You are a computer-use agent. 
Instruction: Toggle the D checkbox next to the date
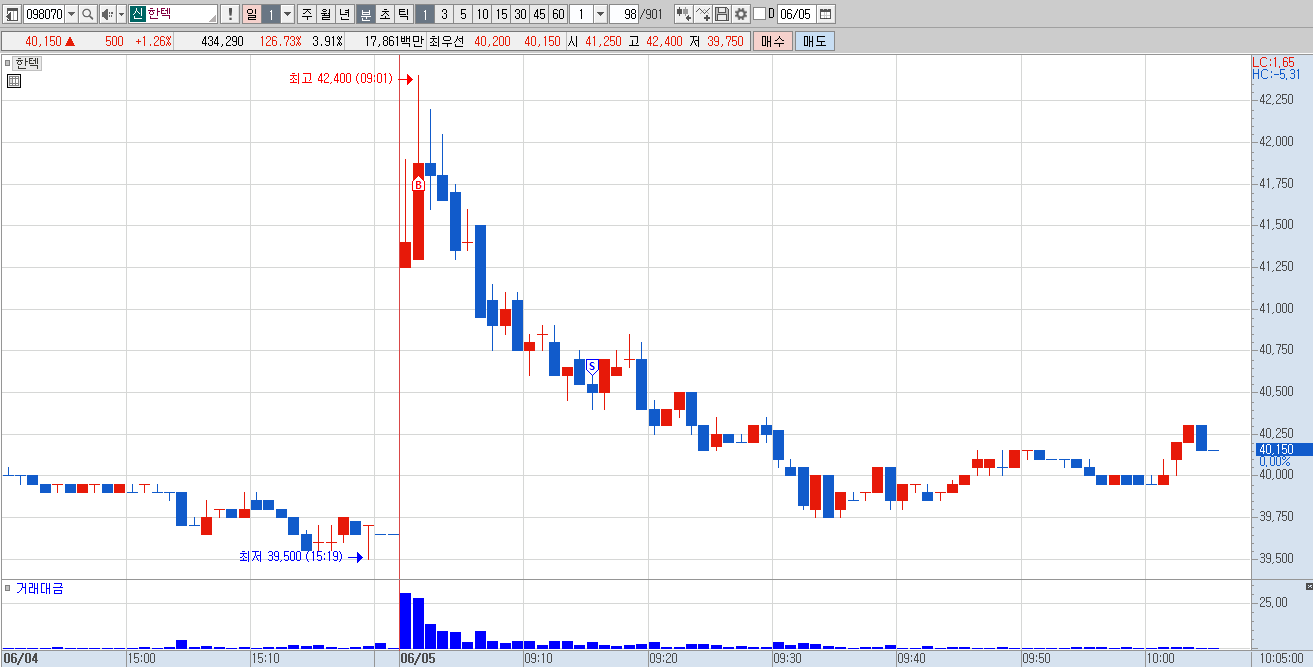(758, 14)
